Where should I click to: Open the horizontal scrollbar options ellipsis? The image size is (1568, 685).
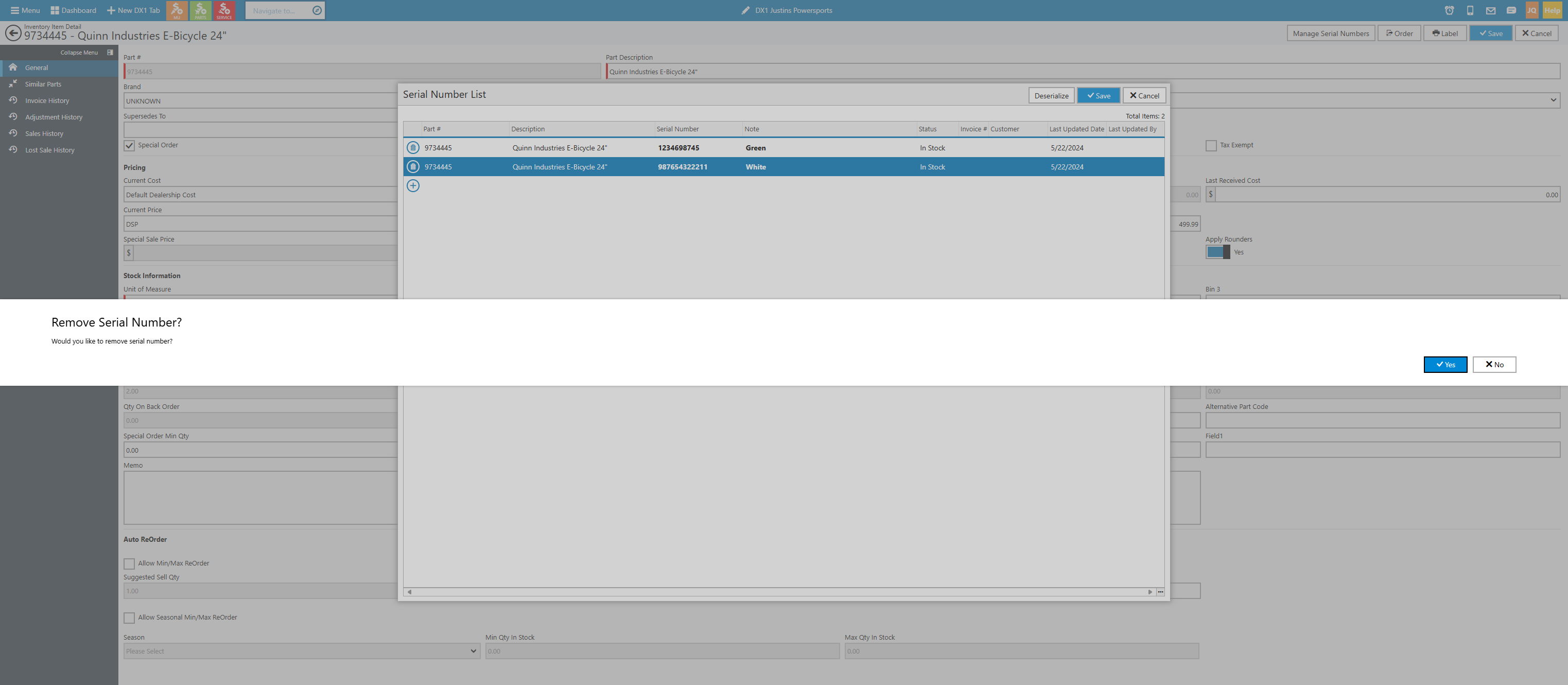coord(1160,592)
